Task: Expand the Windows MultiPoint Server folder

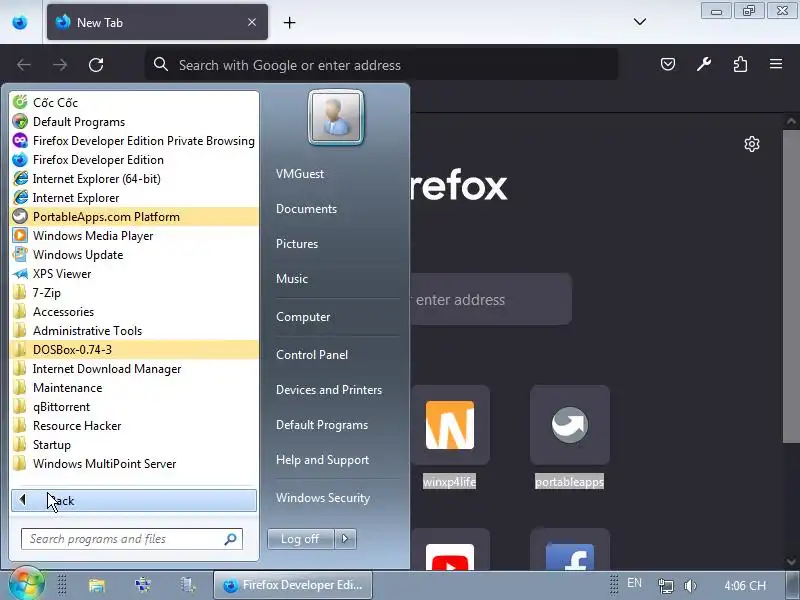Action: (134, 464)
